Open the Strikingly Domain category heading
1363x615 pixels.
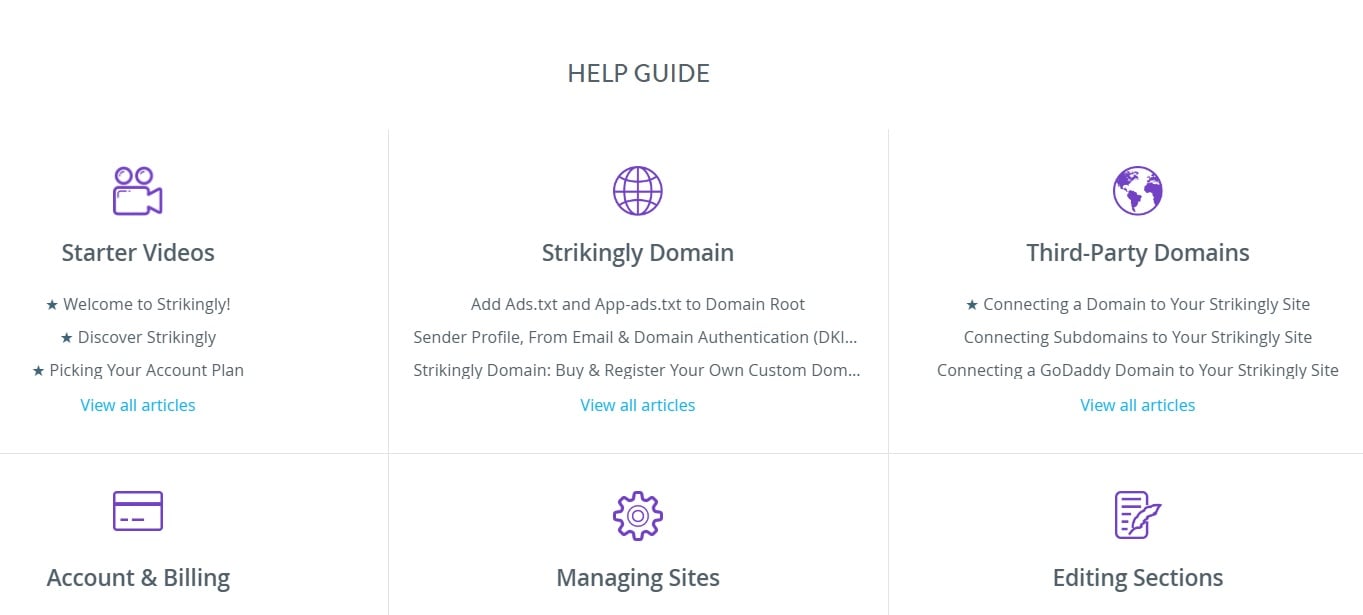point(638,253)
